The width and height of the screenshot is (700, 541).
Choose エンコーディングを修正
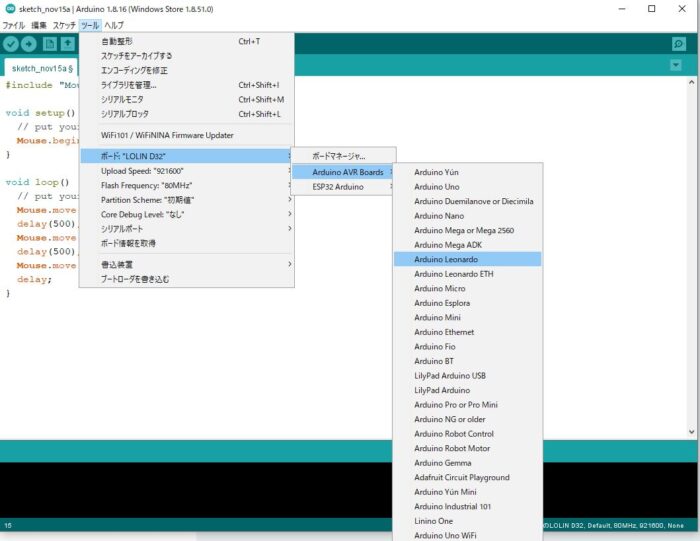coord(187,71)
